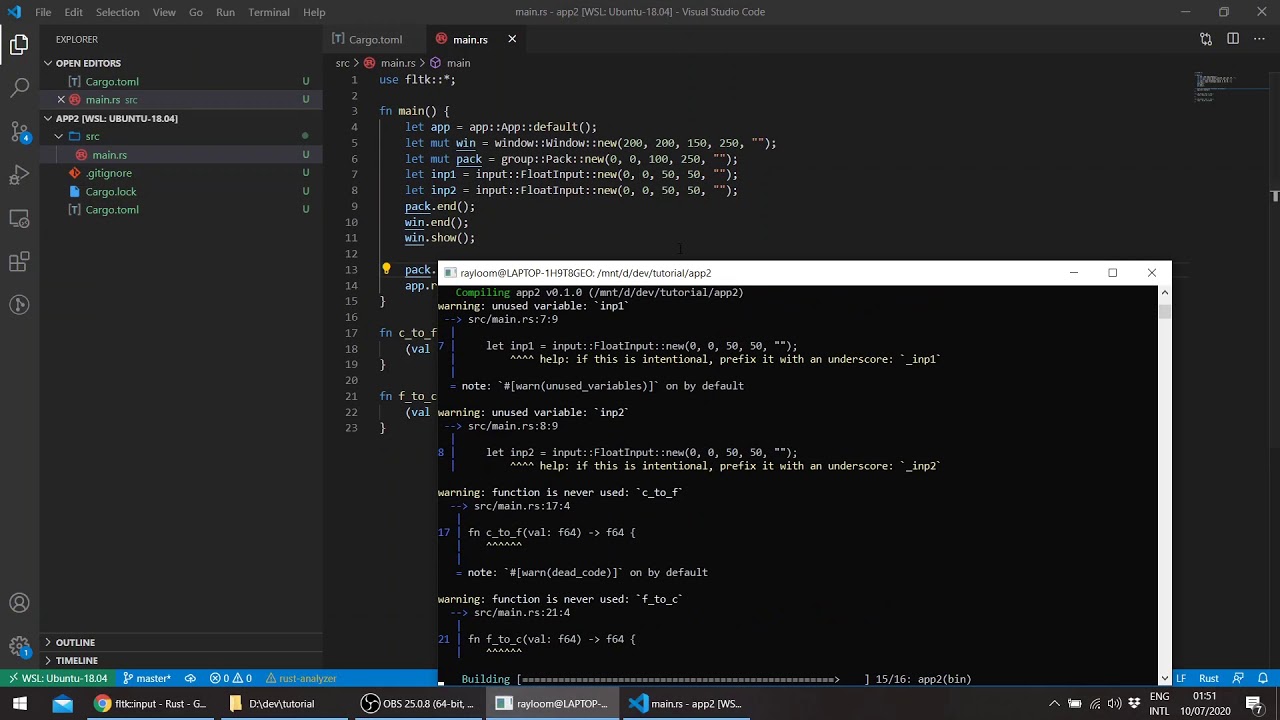Open the Extensions view icon
The width and height of the screenshot is (1280, 720).
pyautogui.click(x=19, y=262)
